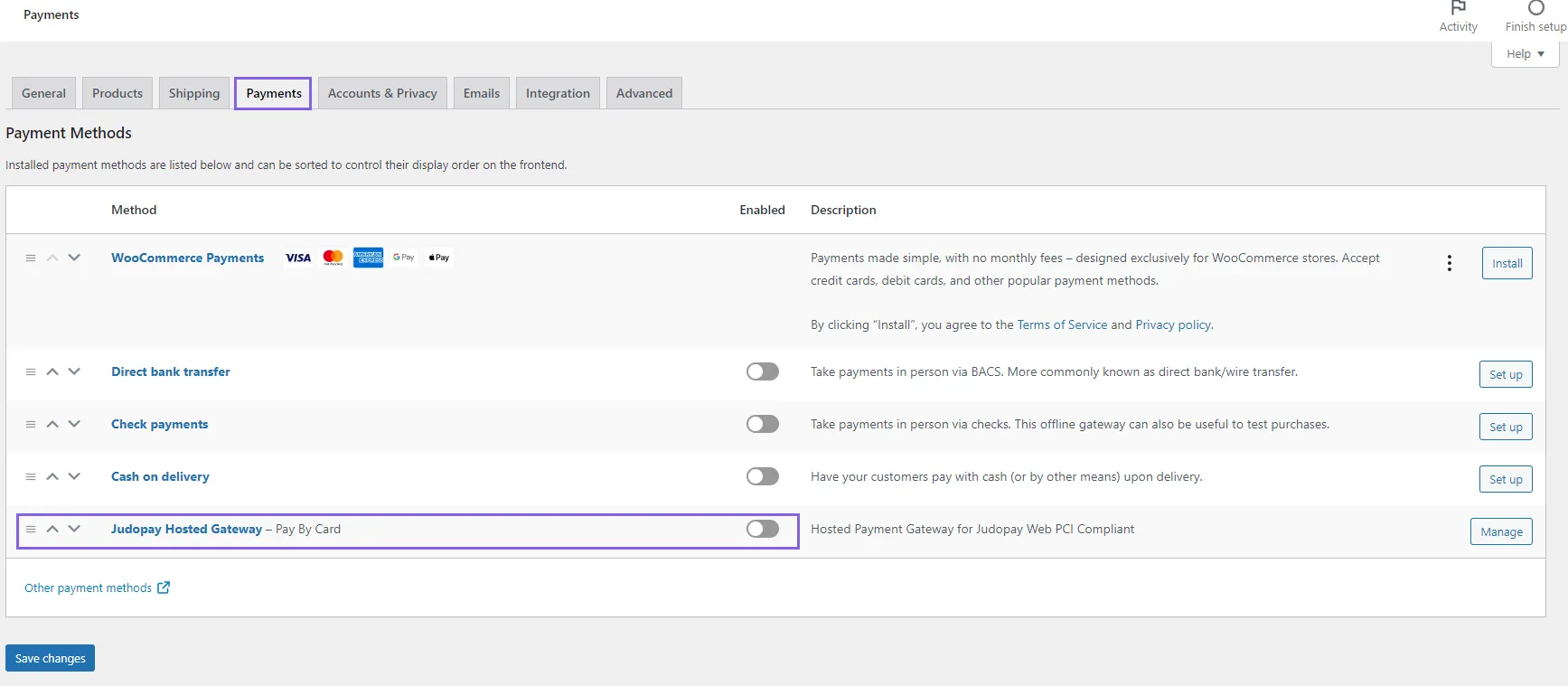Open the Shipping tab

coord(194,93)
